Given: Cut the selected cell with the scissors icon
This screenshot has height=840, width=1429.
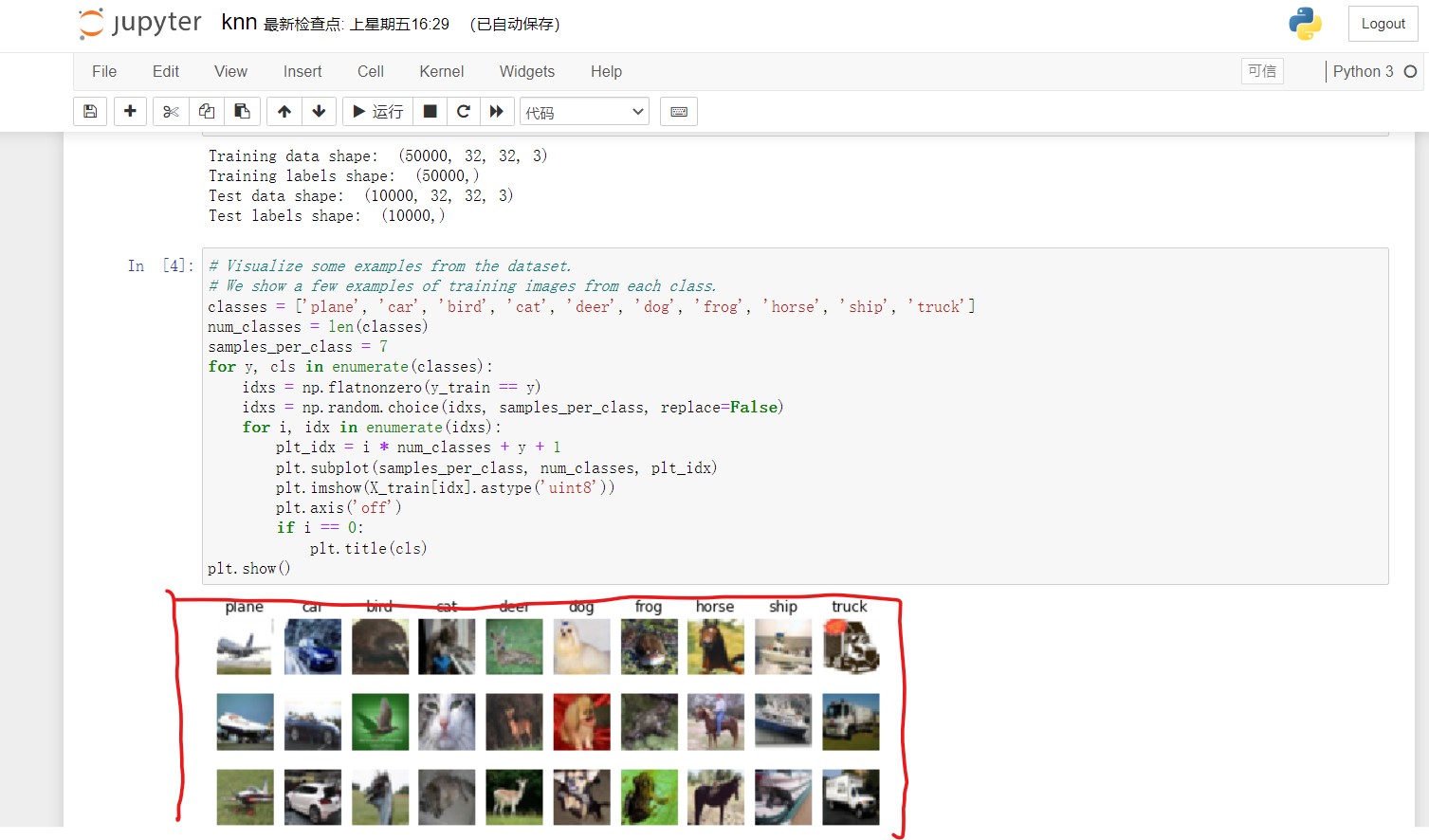Looking at the screenshot, I should 171,112.
